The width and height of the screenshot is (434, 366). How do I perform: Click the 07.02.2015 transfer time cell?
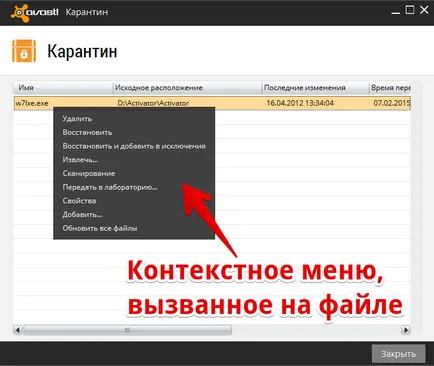pyautogui.click(x=392, y=103)
